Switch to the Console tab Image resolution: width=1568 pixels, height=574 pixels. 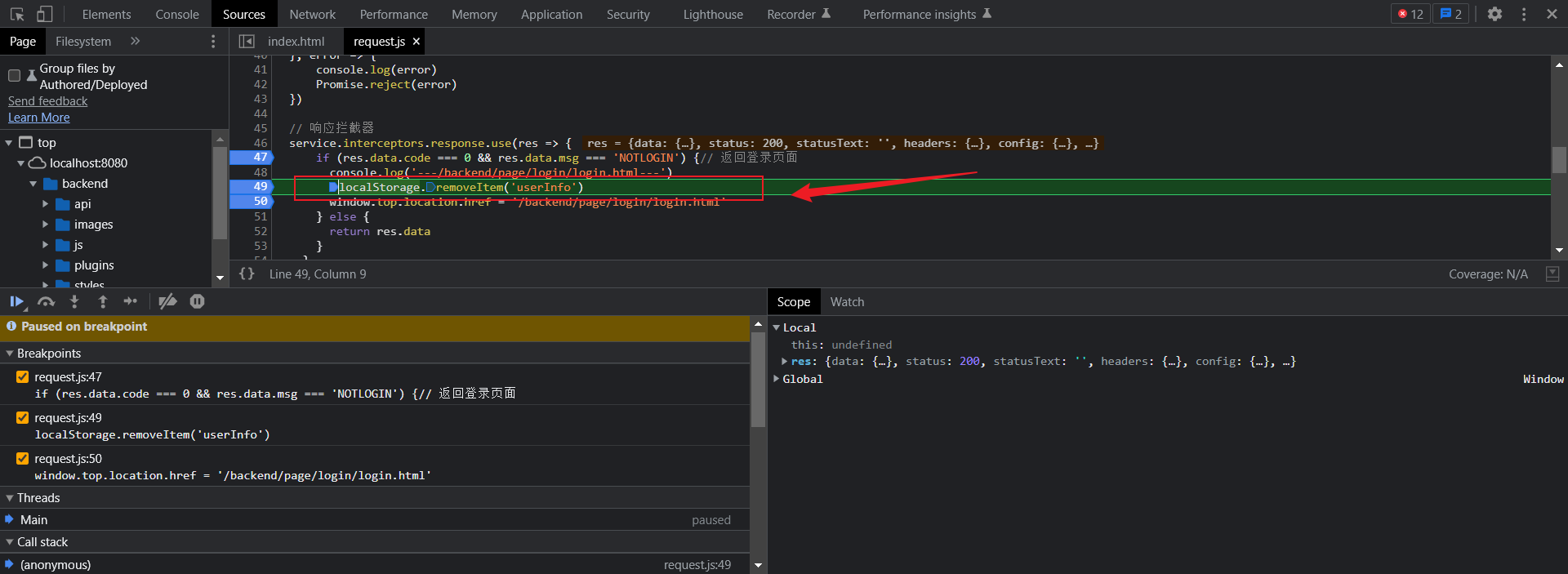[177, 14]
